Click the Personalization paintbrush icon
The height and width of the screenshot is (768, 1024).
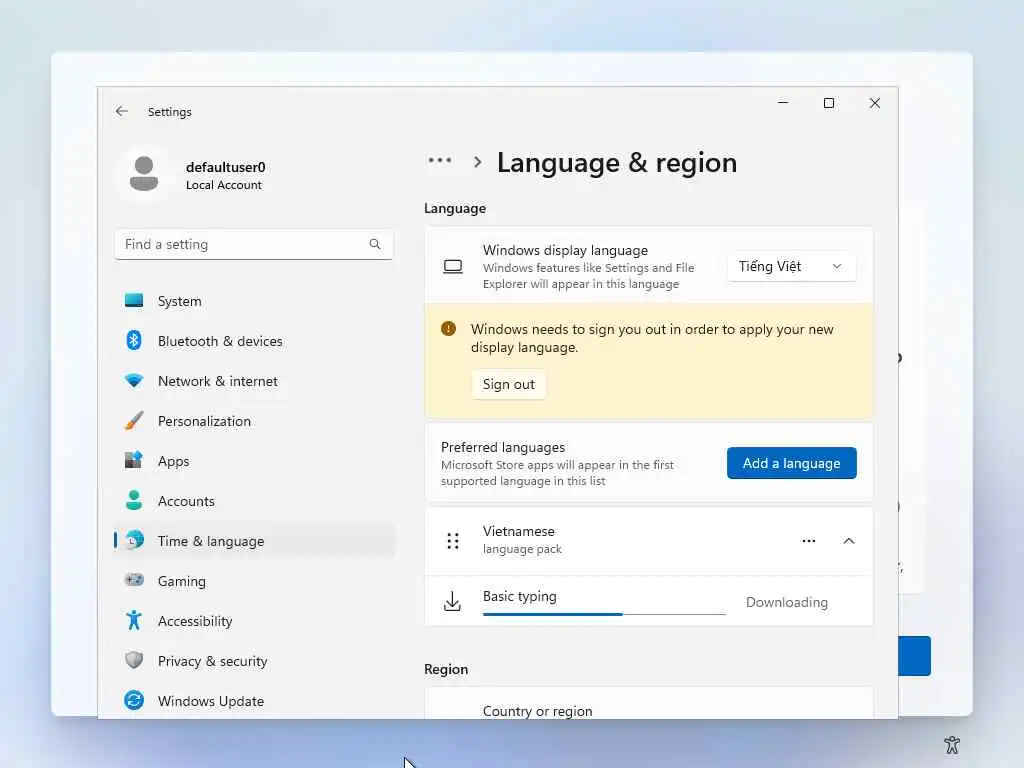pos(134,421)
